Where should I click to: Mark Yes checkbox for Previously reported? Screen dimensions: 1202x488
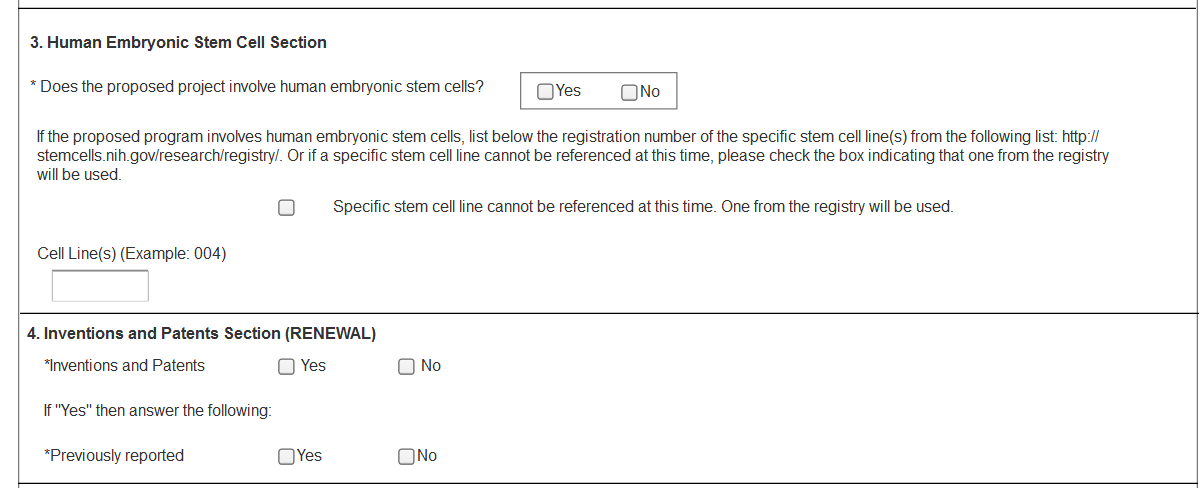287,456
